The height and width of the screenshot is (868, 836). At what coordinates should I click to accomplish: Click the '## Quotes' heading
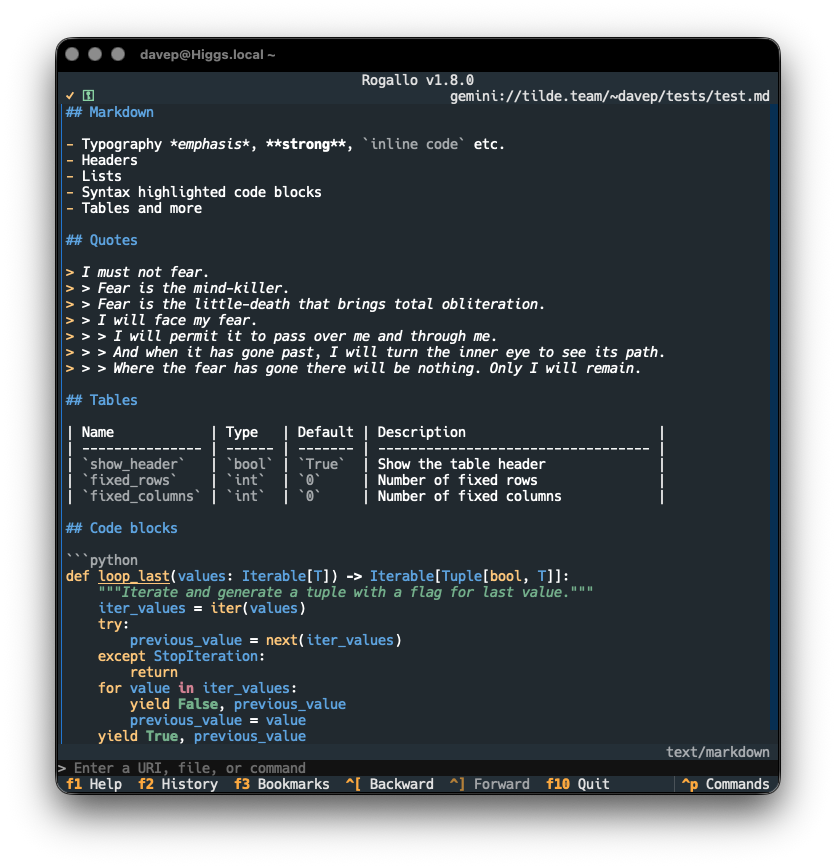101,240
